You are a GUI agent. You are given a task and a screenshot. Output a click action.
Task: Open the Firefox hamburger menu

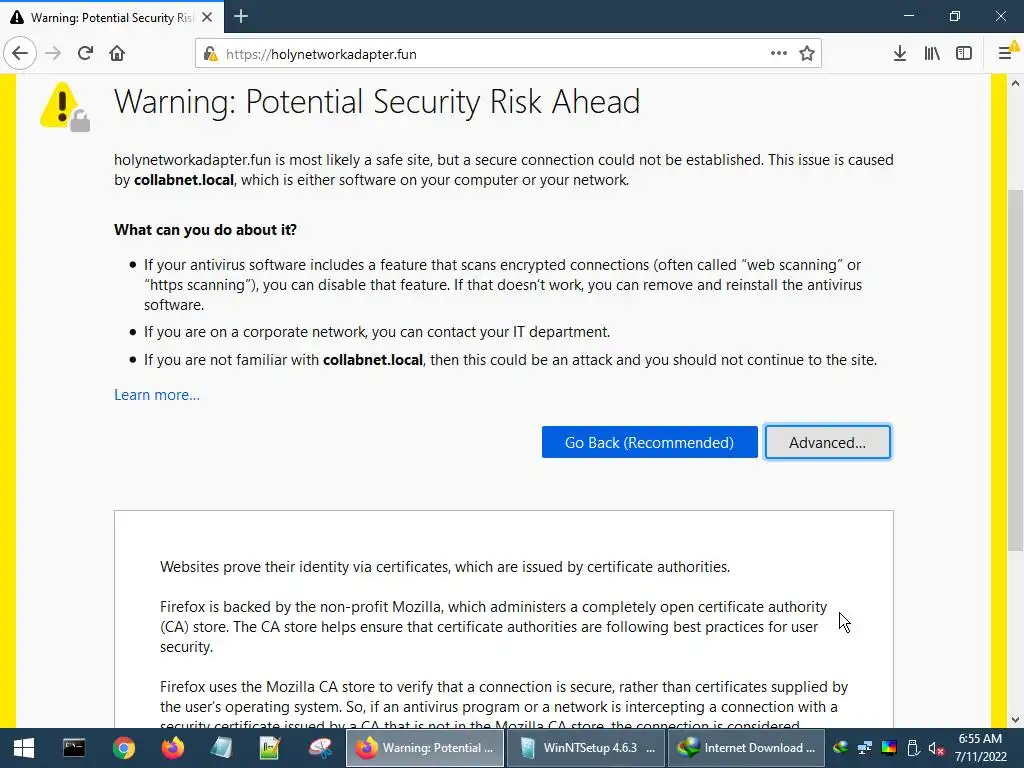(x=1006, y=54)
